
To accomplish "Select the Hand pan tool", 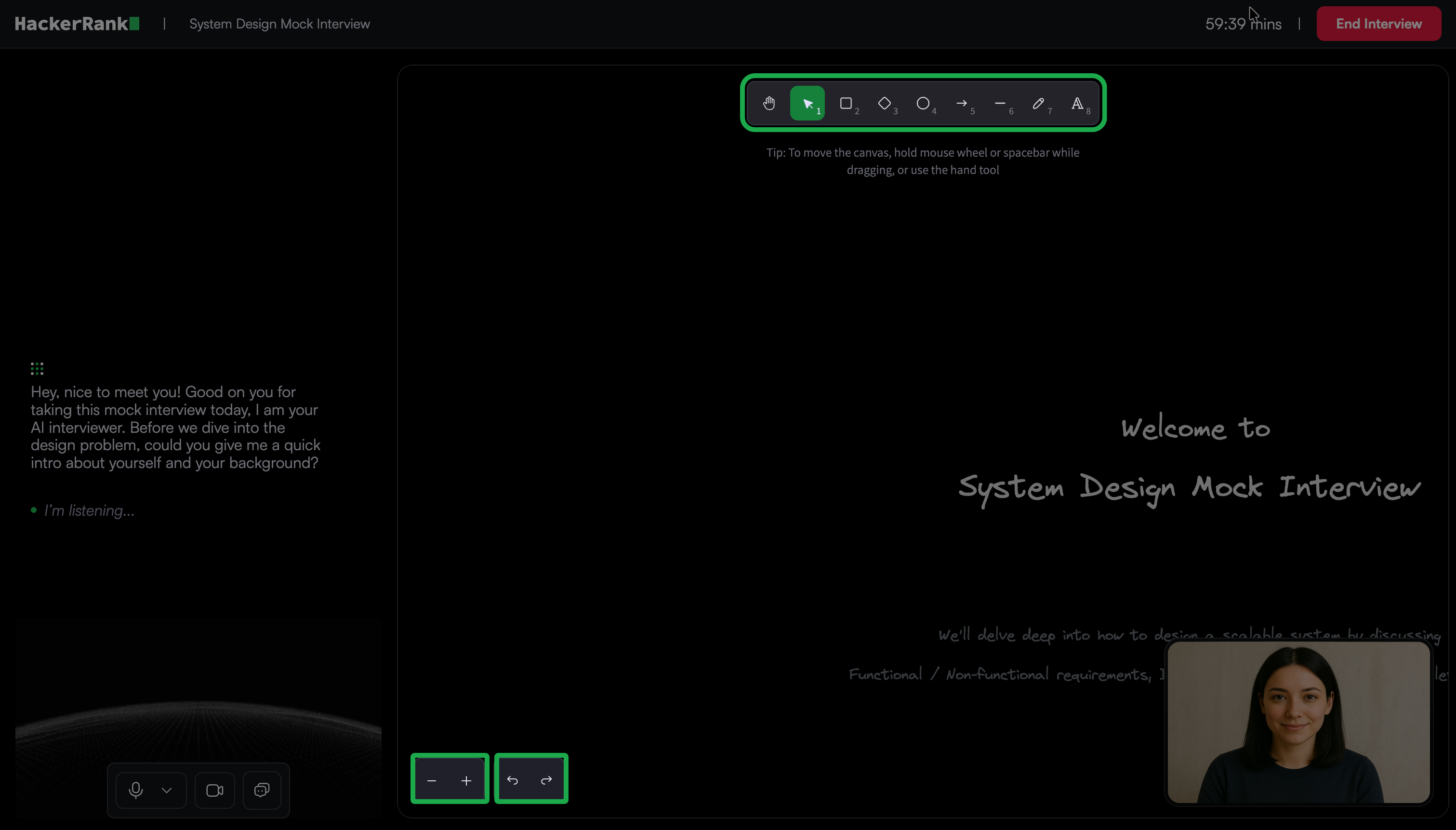I will pos(769,103).
